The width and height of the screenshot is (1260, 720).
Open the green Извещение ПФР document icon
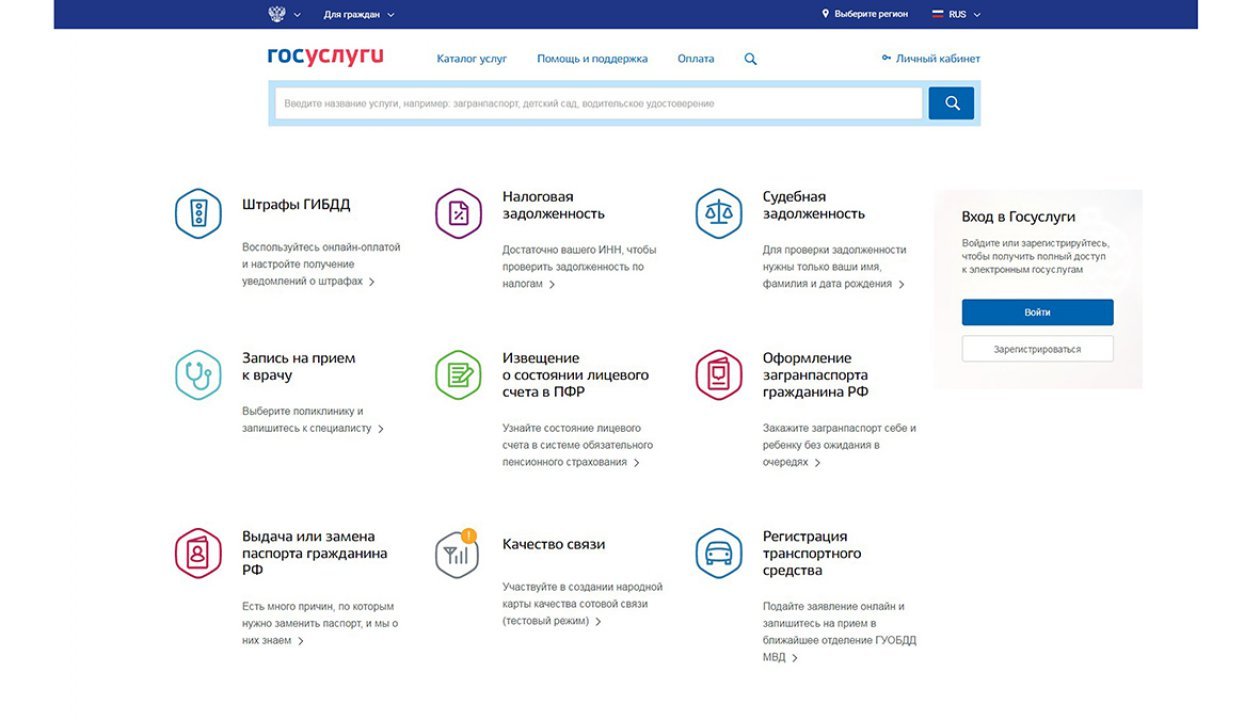pyautogui.click(x=458, y=375)
